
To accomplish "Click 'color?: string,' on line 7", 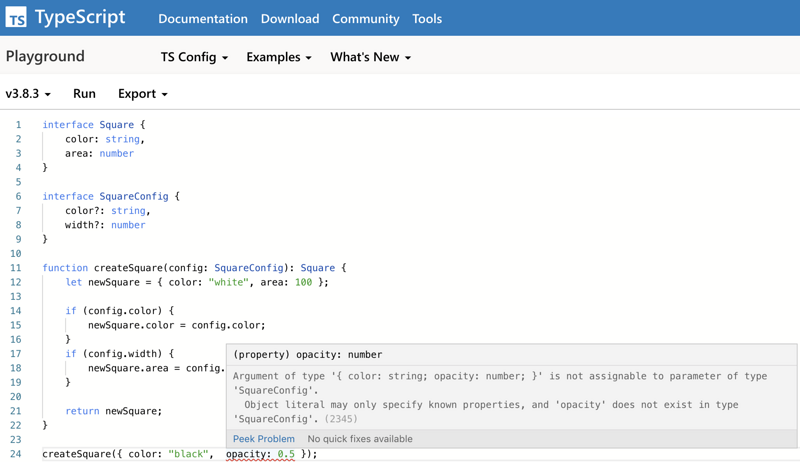I will [108, 211].
